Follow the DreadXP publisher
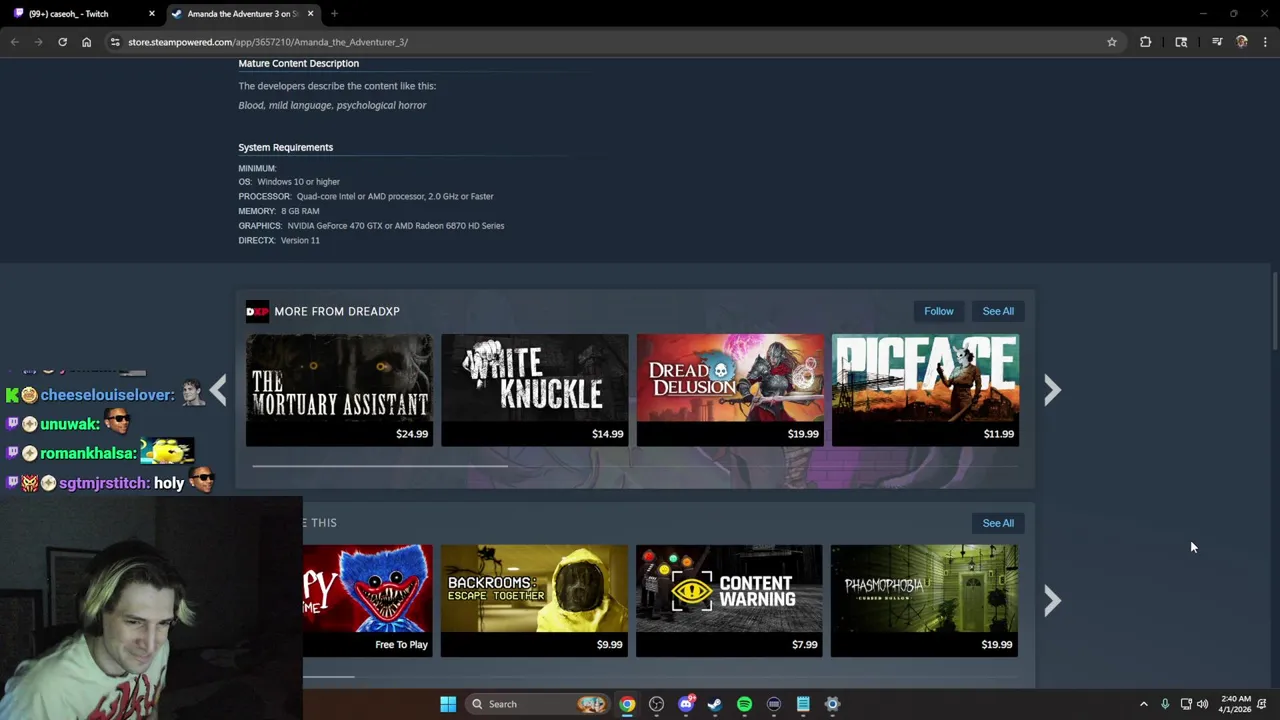 click(939, 311)
